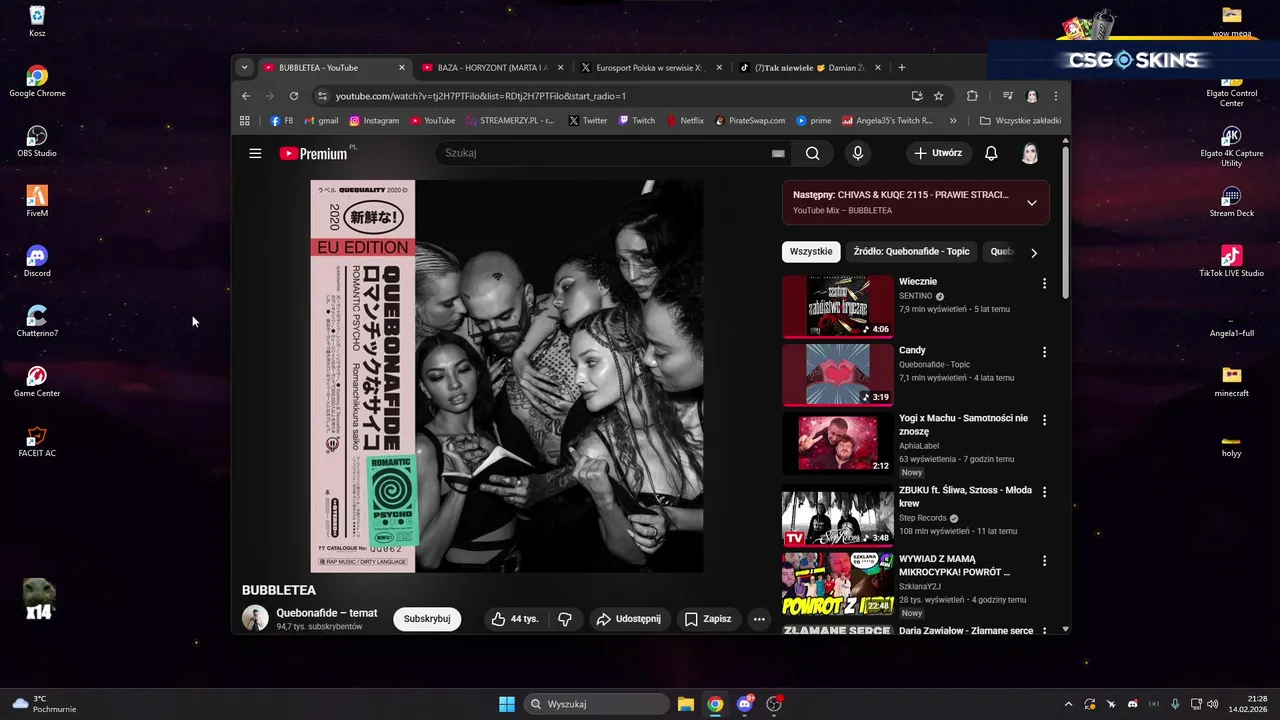Open Chrome media control icon
Viewport: 1280px width, 720px height.
point(1008,96)
